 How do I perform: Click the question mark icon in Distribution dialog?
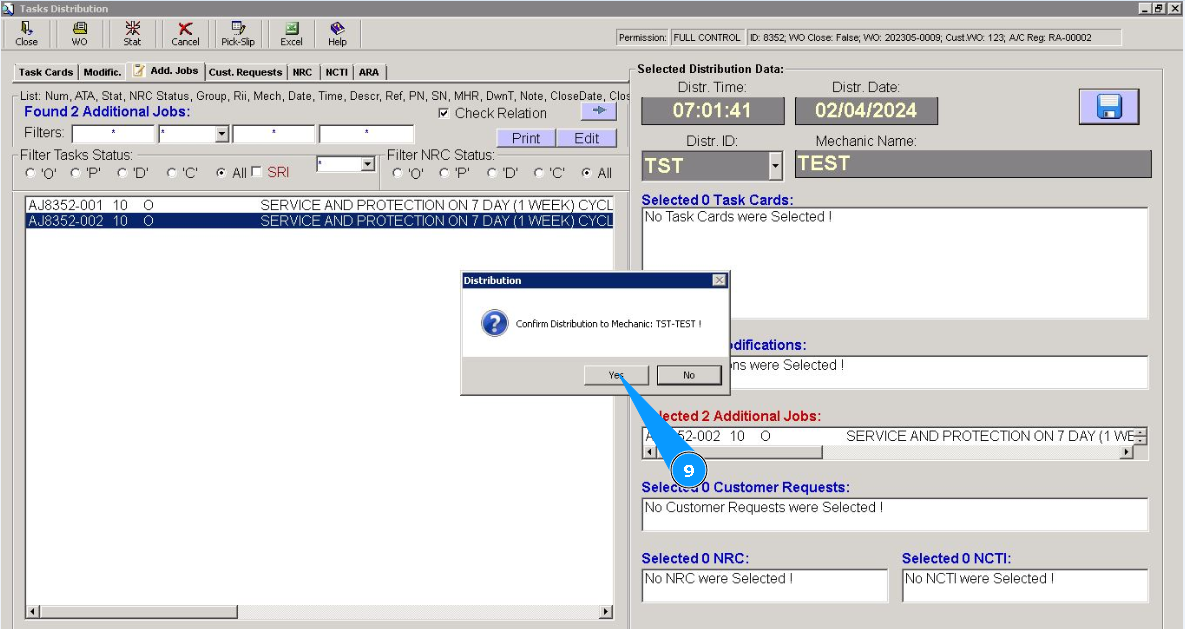495,324
